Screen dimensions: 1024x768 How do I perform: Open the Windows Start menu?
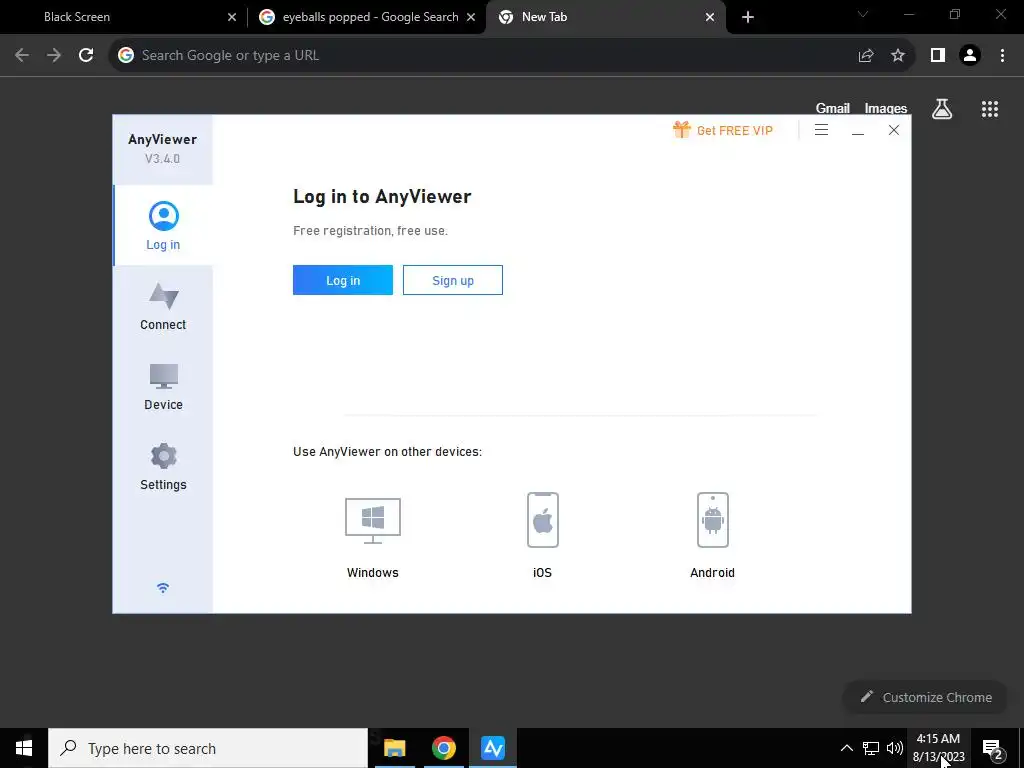24,748
